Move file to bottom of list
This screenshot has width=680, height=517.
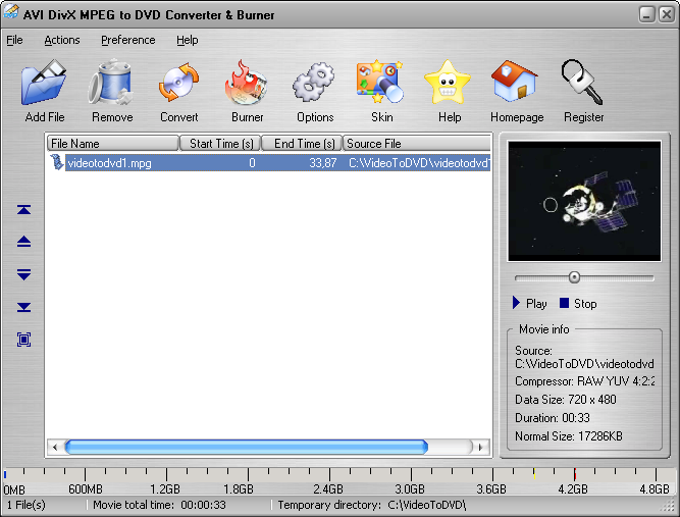24,307
